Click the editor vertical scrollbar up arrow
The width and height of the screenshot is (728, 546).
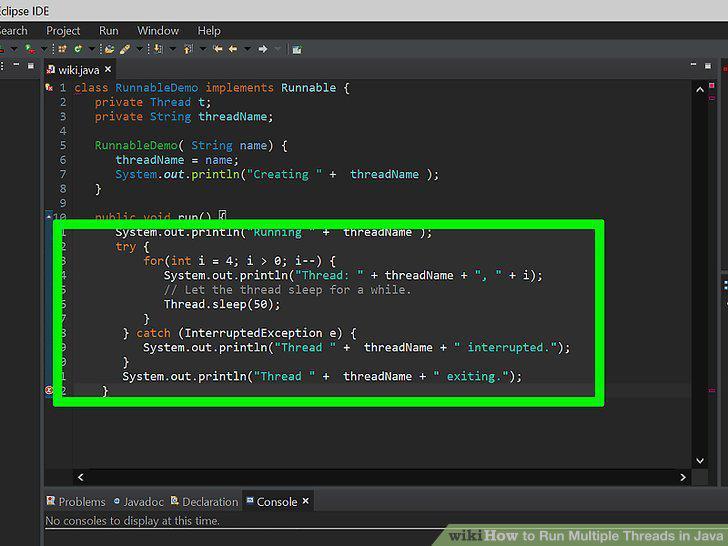pyautogui.click(x=700, y=90)
